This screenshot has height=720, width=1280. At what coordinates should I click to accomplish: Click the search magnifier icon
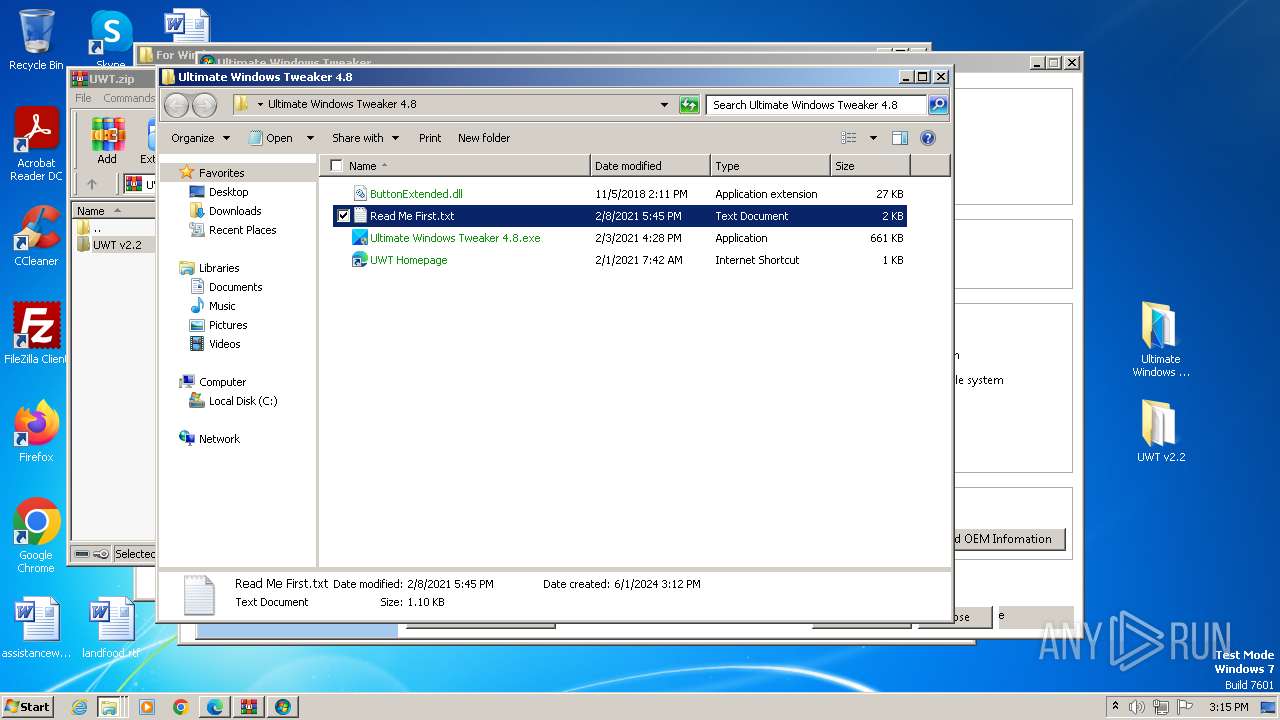(x=937, y=104)
